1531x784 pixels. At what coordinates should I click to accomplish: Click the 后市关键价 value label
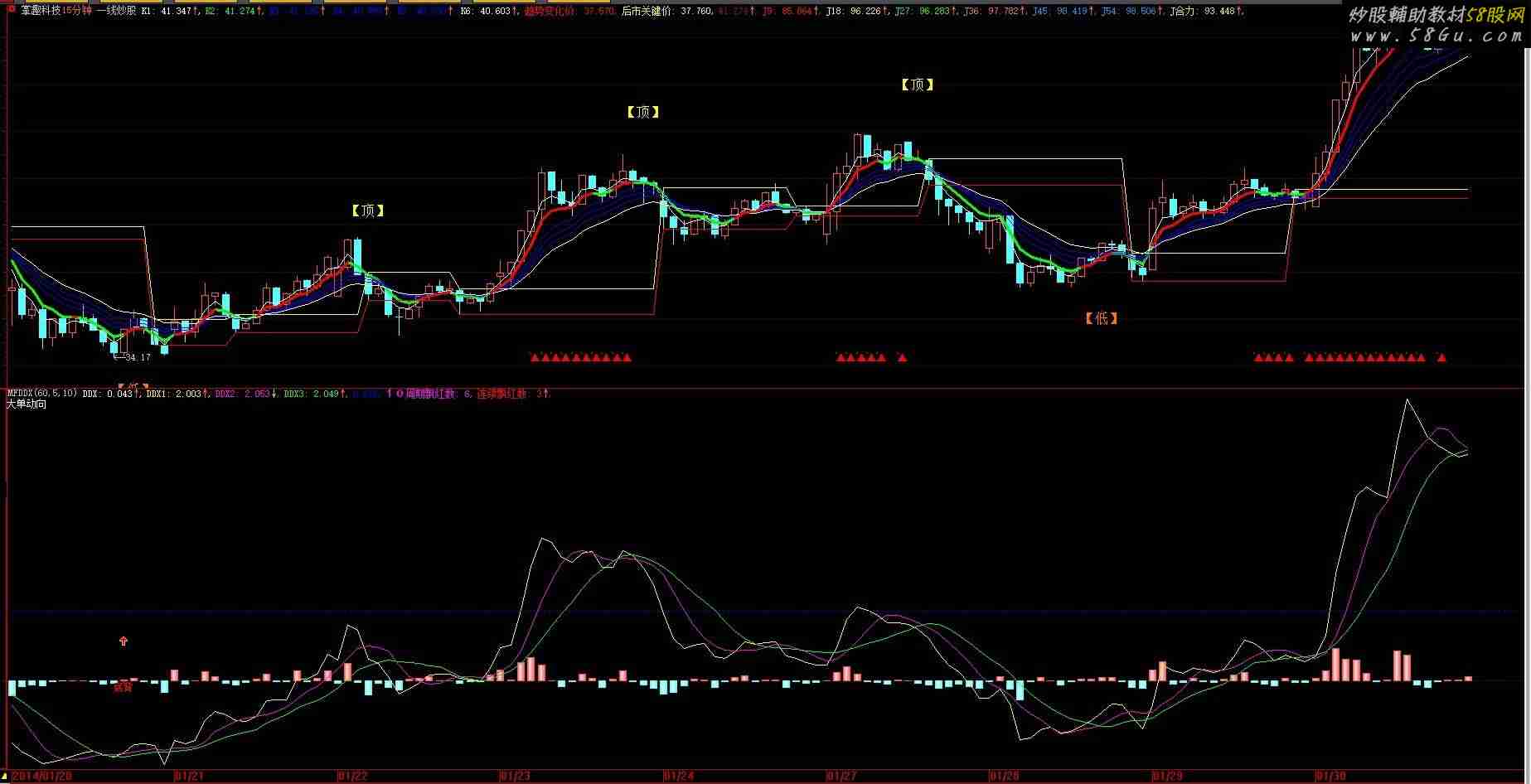(x=666, y=12)
